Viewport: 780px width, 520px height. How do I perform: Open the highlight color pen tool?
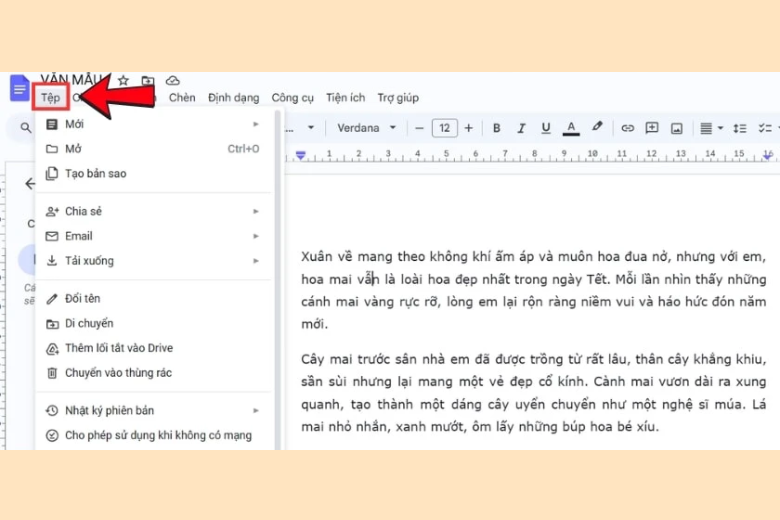click(x=597, y=127)
